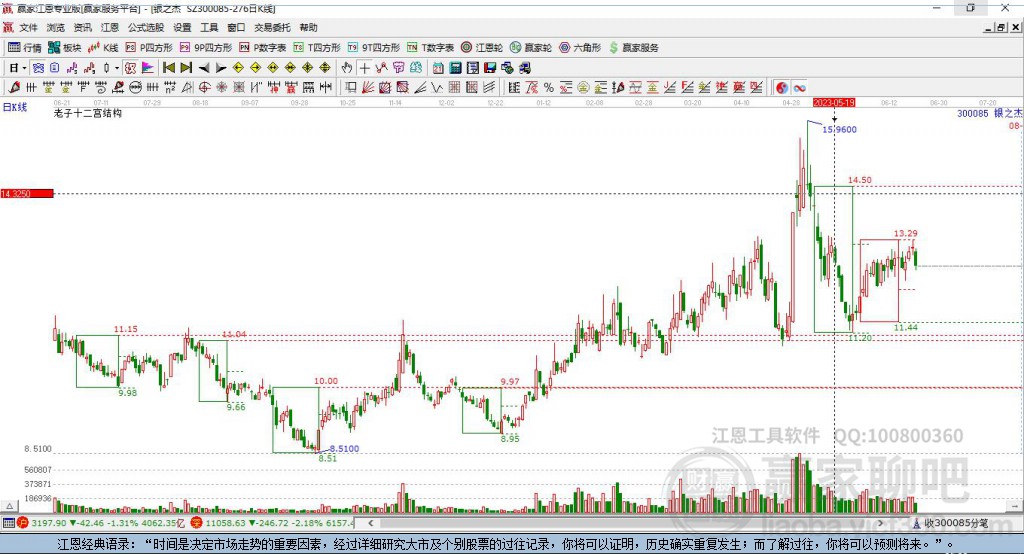
Task: Open the calculator icon
Action: point(455,68)
